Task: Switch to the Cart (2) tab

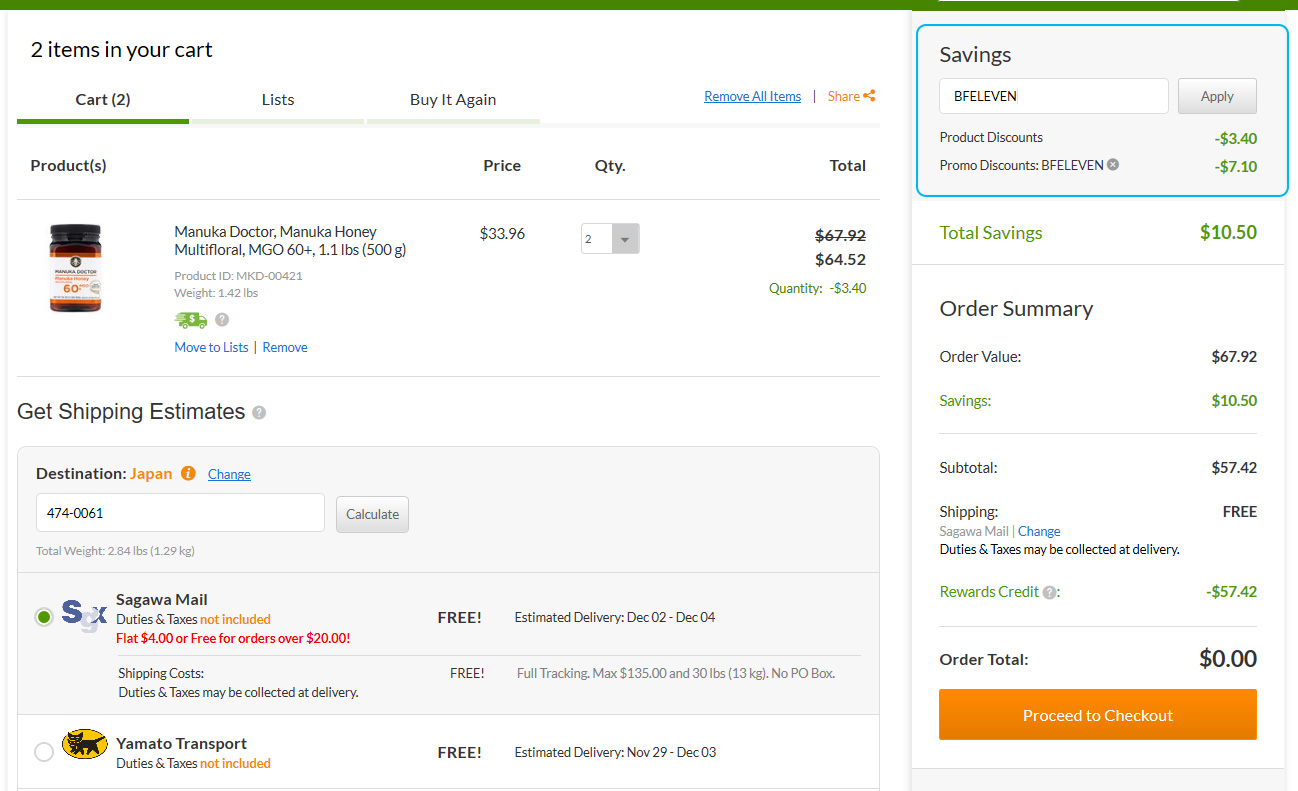Action: [x=103, y=99]
